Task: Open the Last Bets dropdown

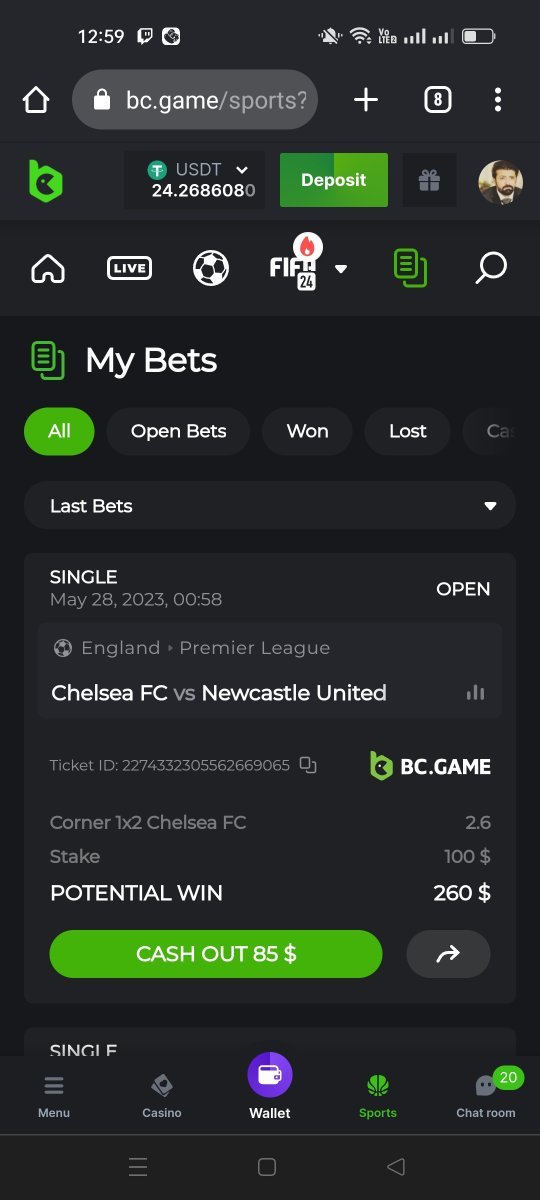Action: (270, 506)
